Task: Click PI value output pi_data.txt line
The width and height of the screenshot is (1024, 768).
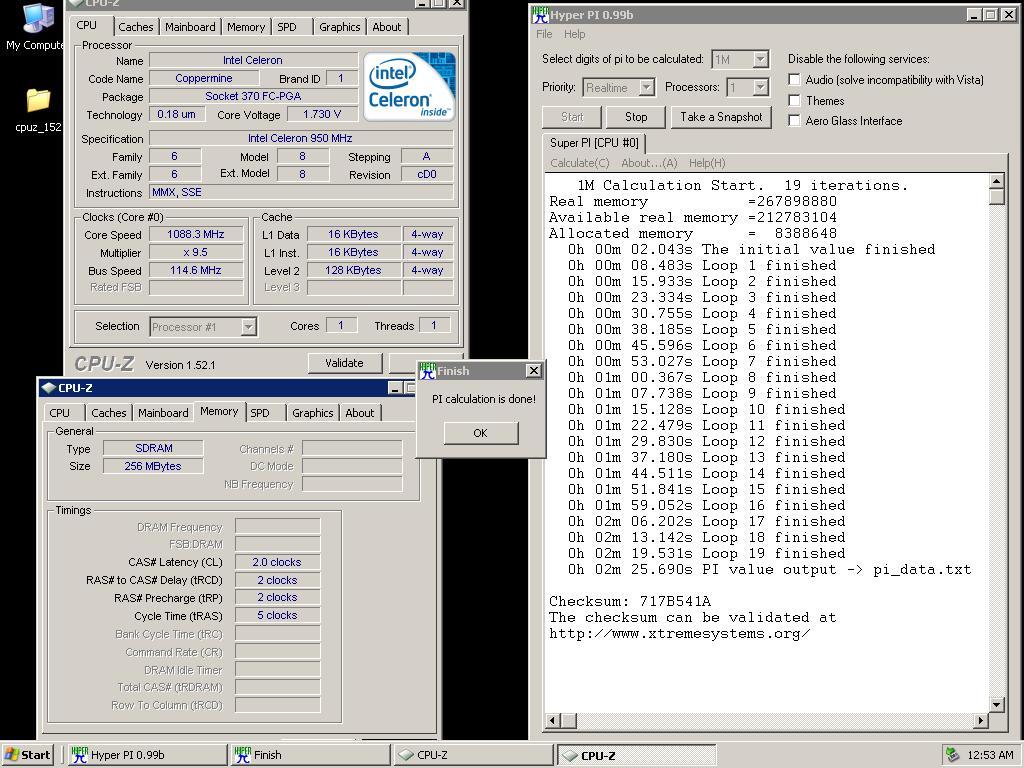Action: [769, 569]
